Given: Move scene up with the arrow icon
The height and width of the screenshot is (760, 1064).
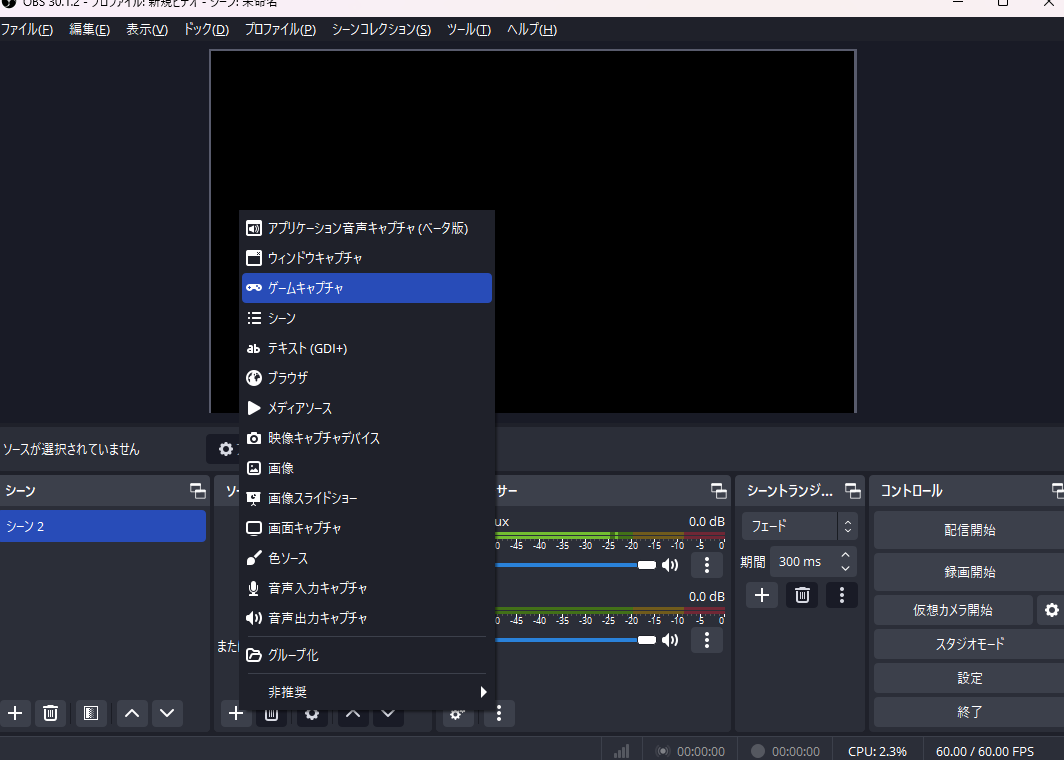Looking at the screenshot, I should coord(131,713).
